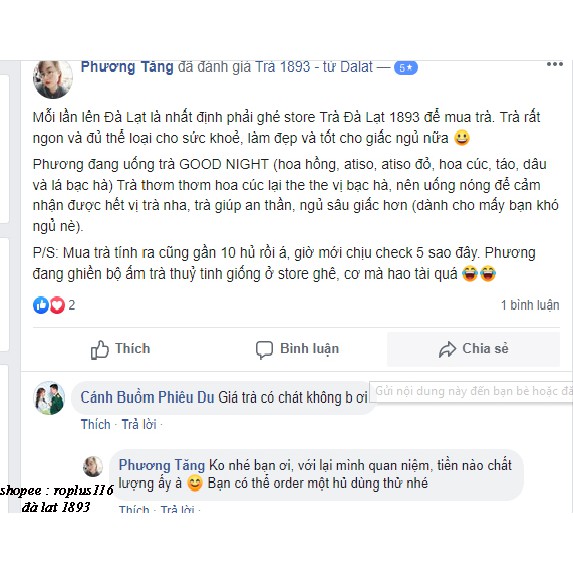573x573 pixels.
Task: Click the red Love reaction icon
Action: pyautogui.click(x=57, y=305)
